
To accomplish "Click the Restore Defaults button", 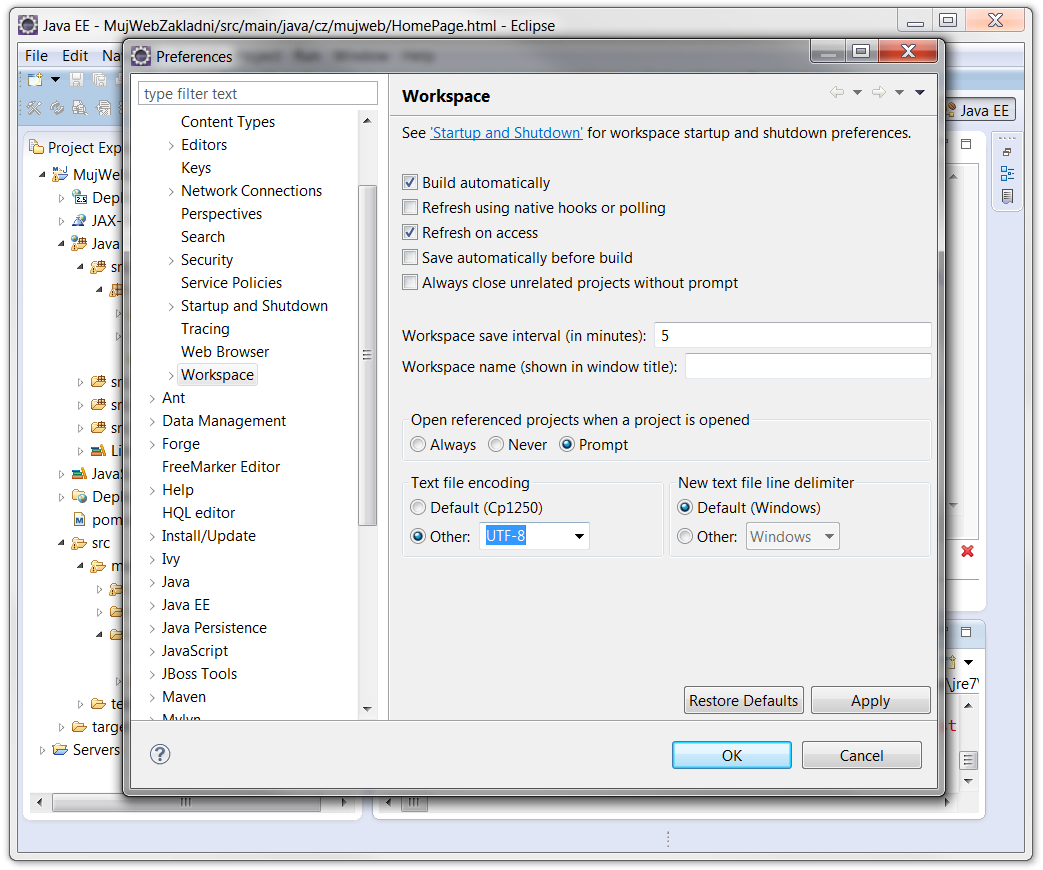I will coord(744,700).
